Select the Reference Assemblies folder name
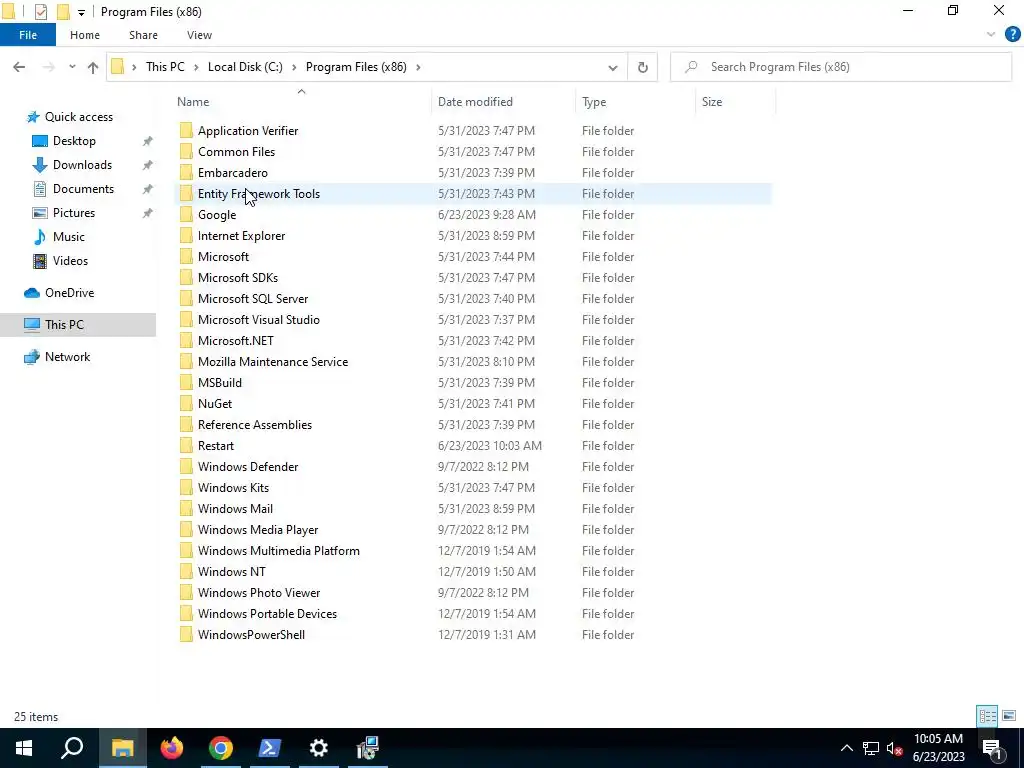1024x768 pixels. point(255,424)
